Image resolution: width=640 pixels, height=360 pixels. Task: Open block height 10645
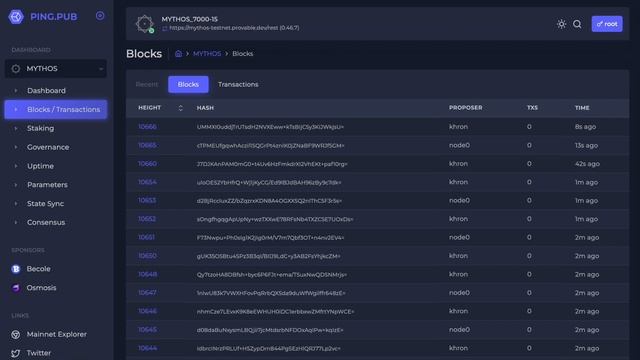click(147, 330)
